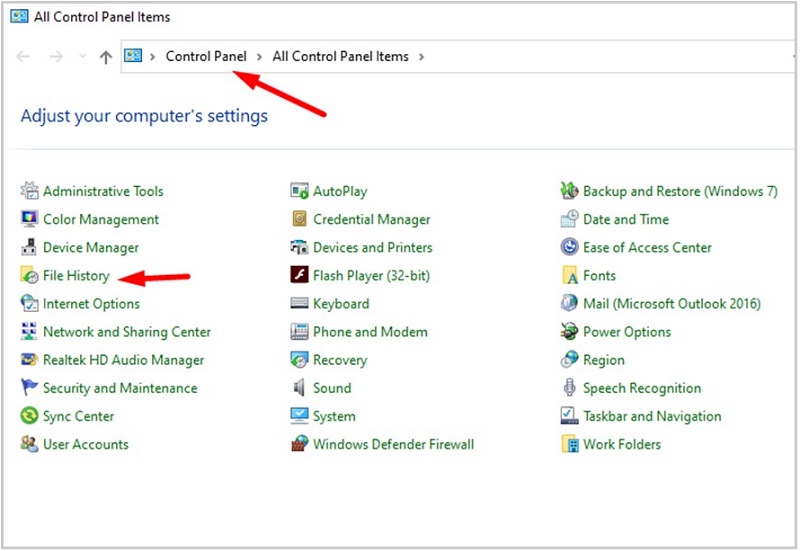This screenshot has width=800, height=551.
Task: Click the File History icon
Action: click(29, 276)
